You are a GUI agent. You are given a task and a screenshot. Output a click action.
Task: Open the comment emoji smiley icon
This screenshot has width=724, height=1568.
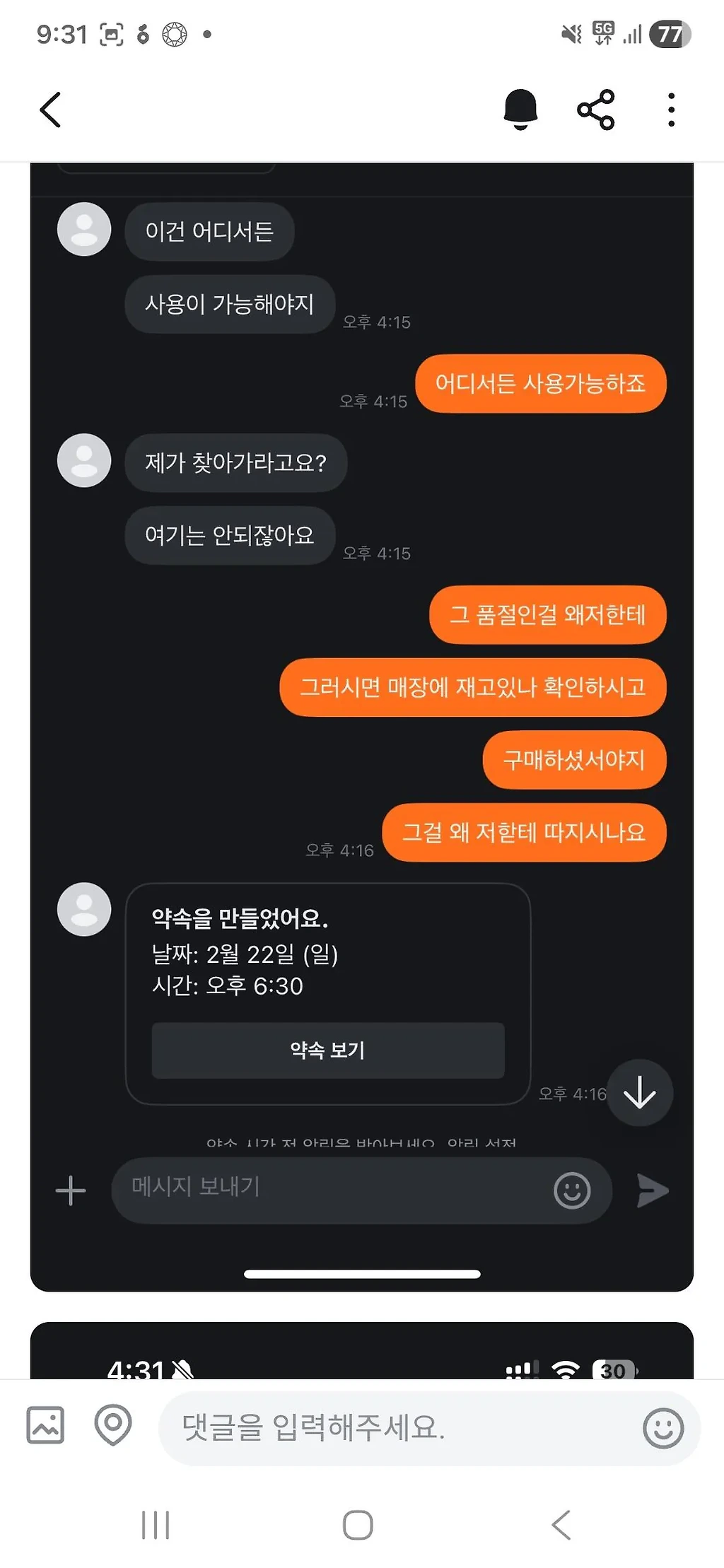point(663,1428)
